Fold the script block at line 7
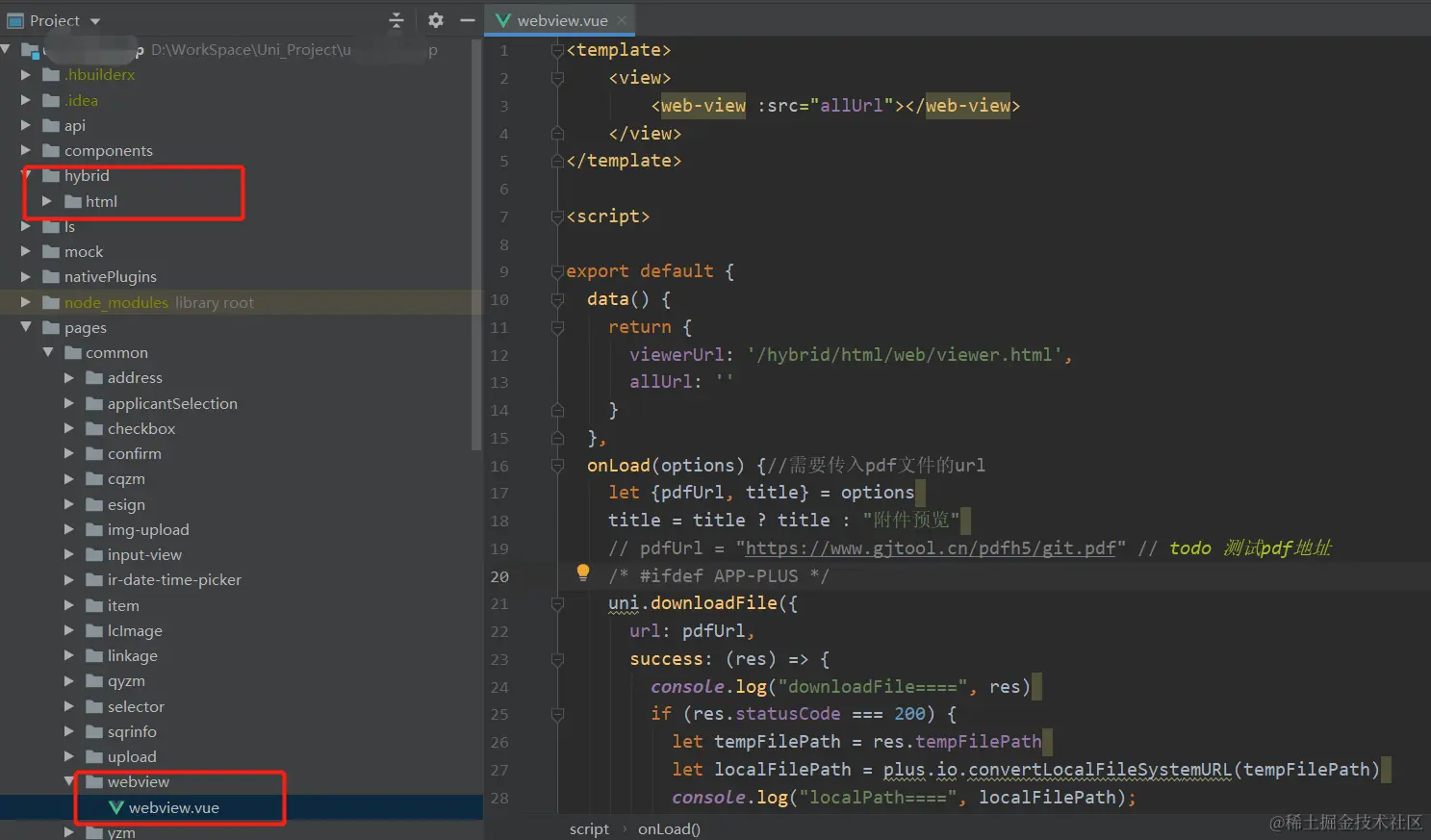 tap(557, 216)
